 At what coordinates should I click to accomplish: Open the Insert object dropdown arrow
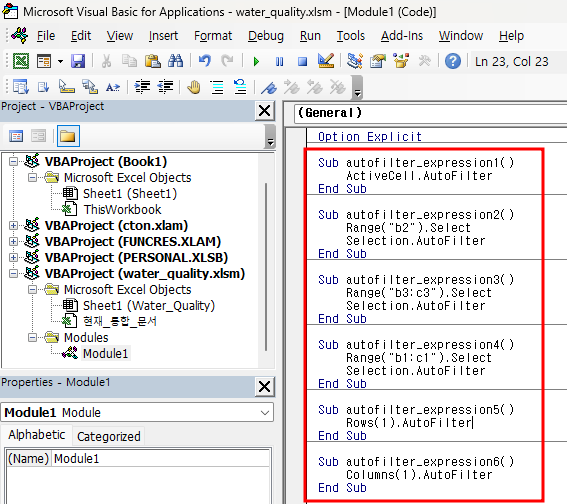pos(60,61)
